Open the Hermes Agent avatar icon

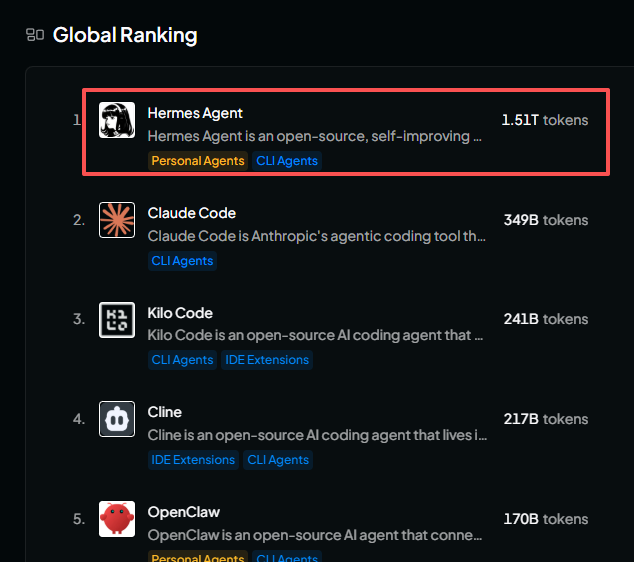[x=117, y=120]
